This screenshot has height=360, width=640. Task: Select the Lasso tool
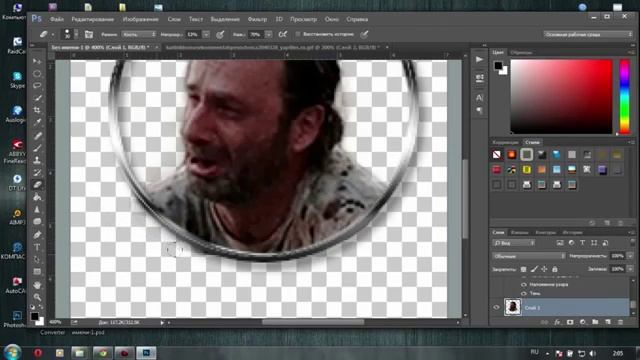click(x=37, y=86)
